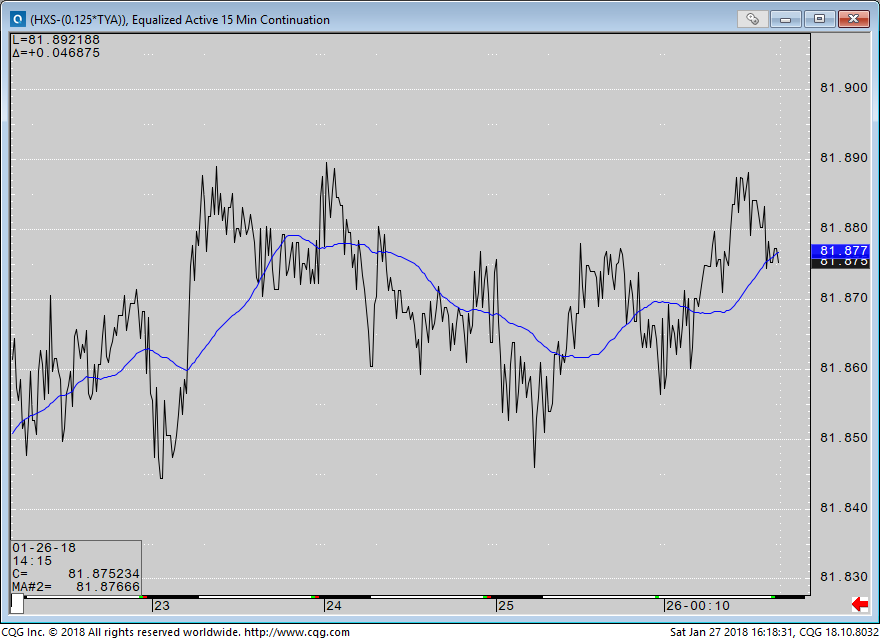Click the L=81.892188 value label
This screenshot has width=880, height=640.
click(x=56, y=40)
